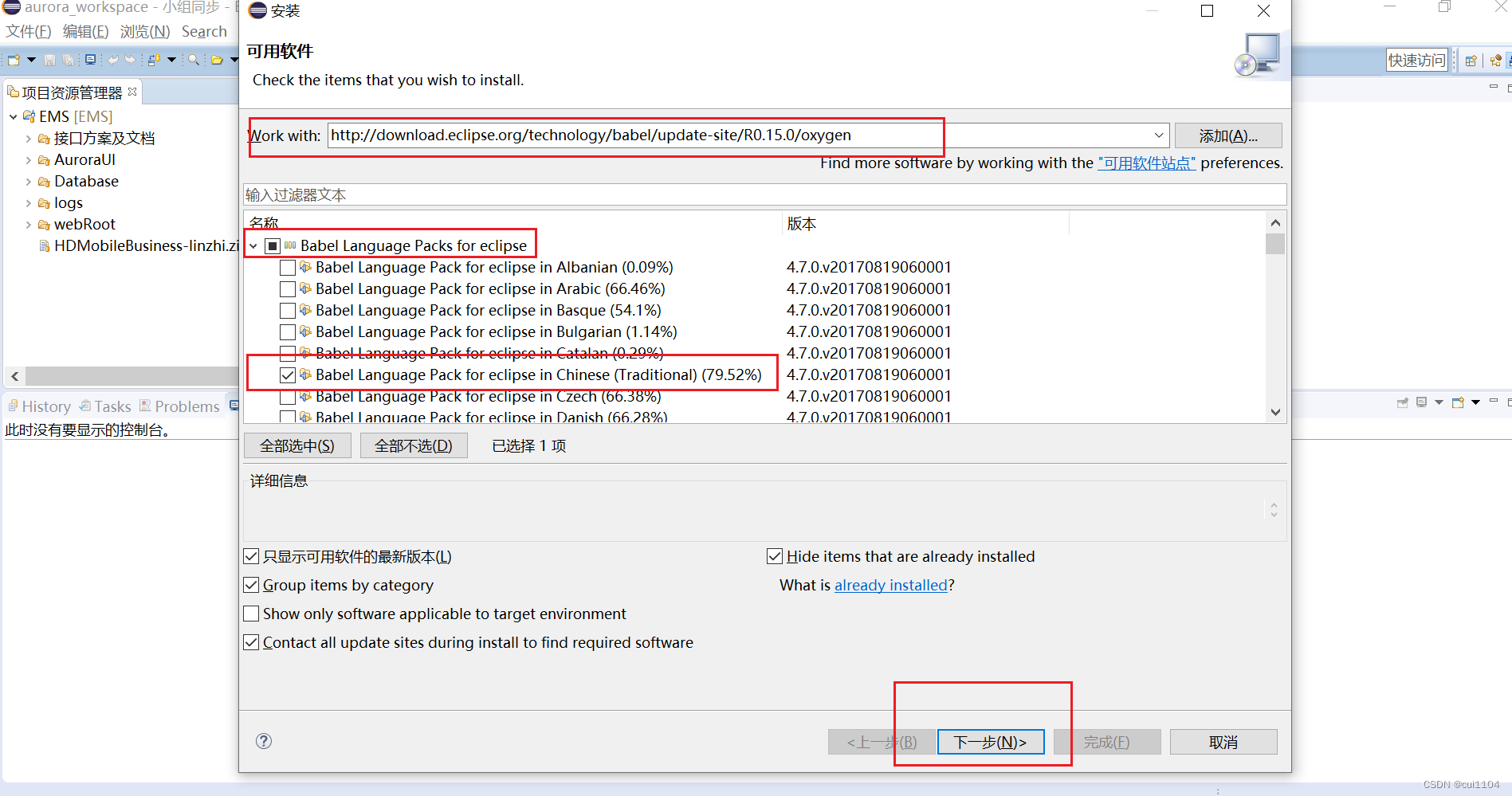This screenshot has width=1512, height=796.
Task: Click the software list scroll down arrow
Action: point(1275,412)
